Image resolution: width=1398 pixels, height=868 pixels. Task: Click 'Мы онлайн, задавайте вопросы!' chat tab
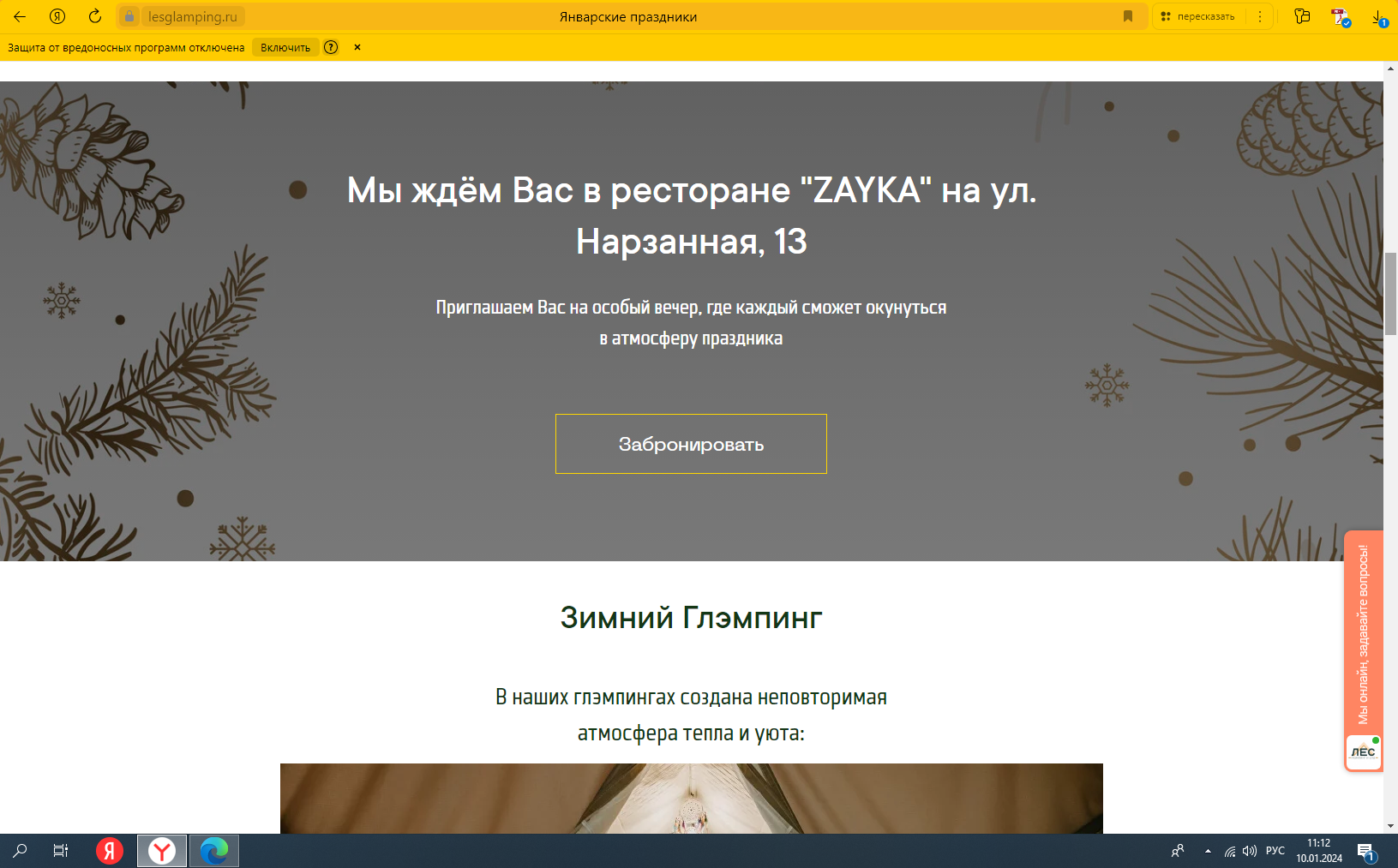(x=1363, y=634)
